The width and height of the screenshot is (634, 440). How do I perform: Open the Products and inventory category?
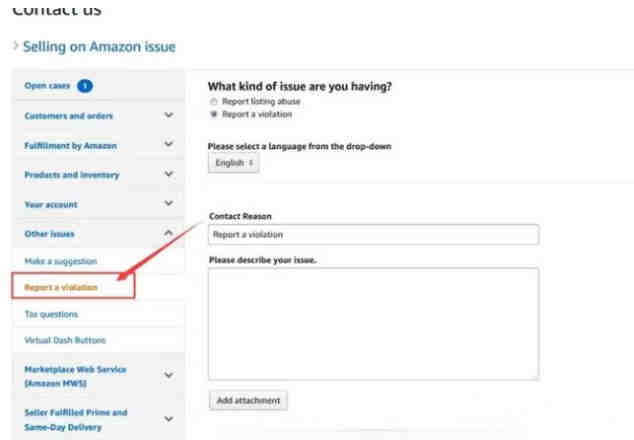point(72,175)
